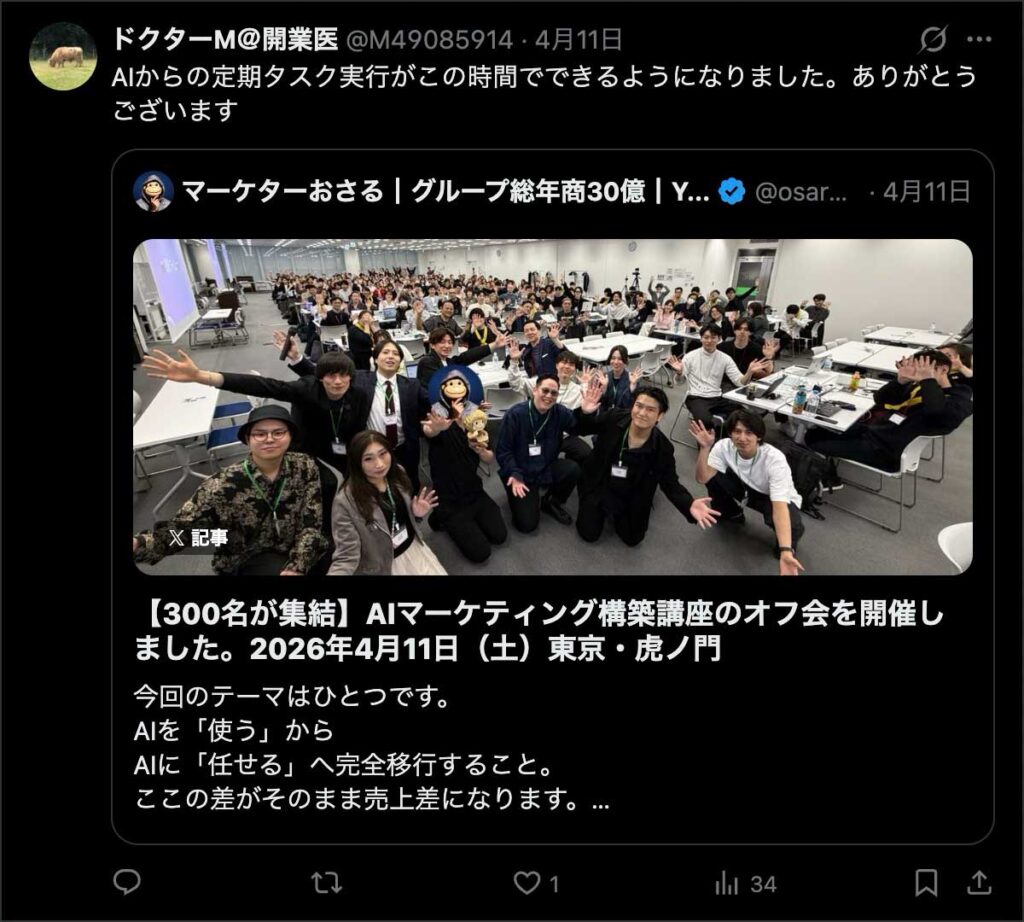Open ドクターM@開業医 display name
Viewport: 1024px width, 922px height.
(225, 40)
